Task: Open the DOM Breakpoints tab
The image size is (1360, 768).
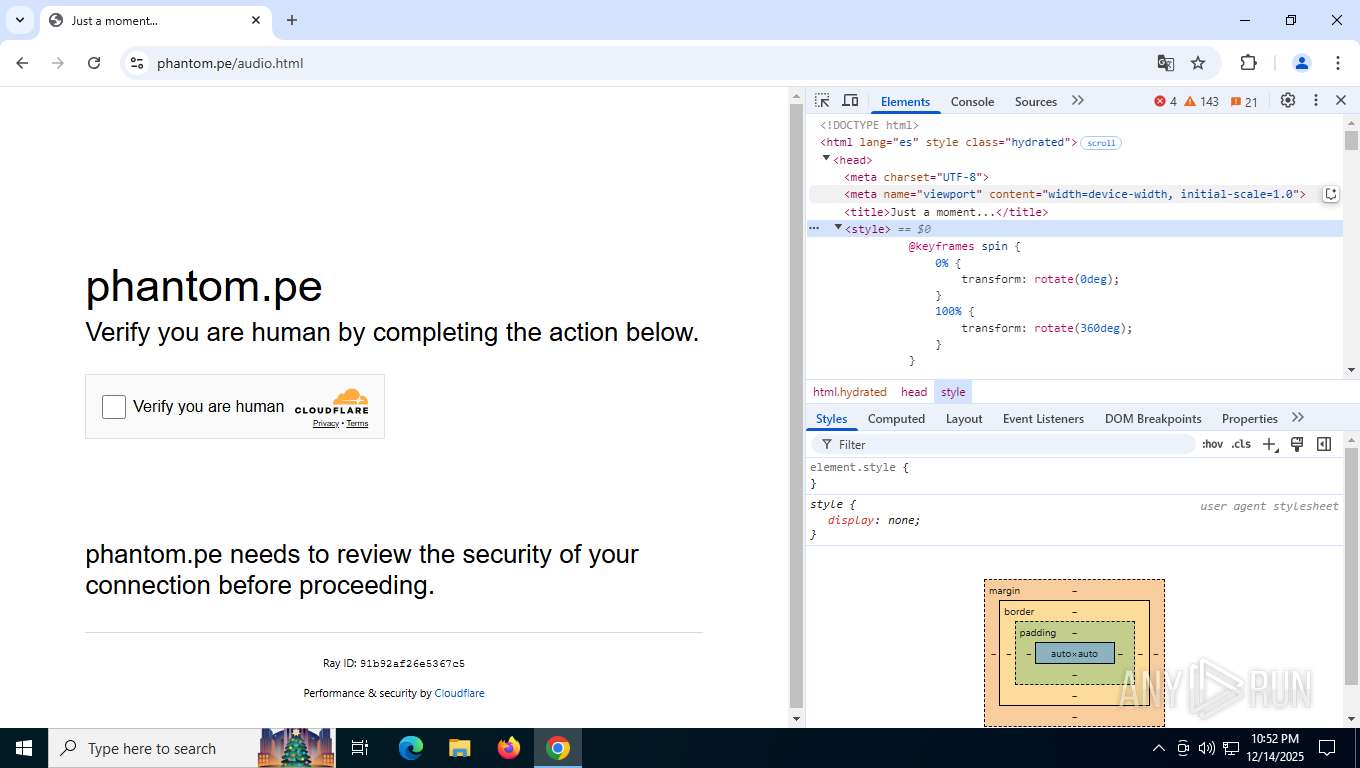Action: (x=1153, y=419)
